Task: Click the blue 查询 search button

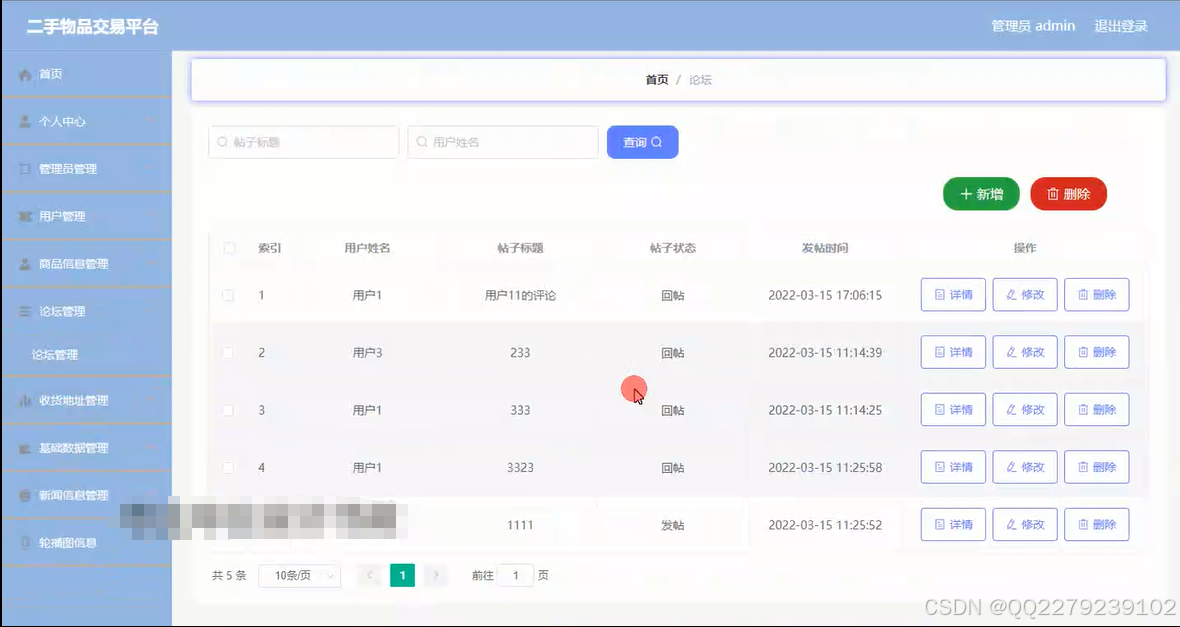Action: pos(642,142)
